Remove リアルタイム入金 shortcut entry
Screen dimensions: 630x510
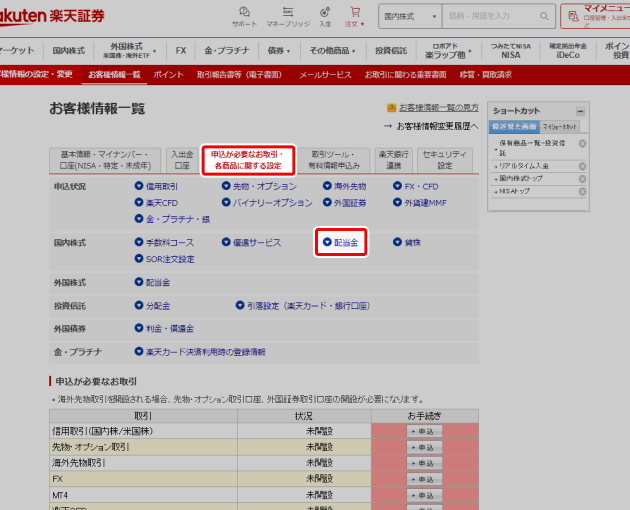point(582,166)
